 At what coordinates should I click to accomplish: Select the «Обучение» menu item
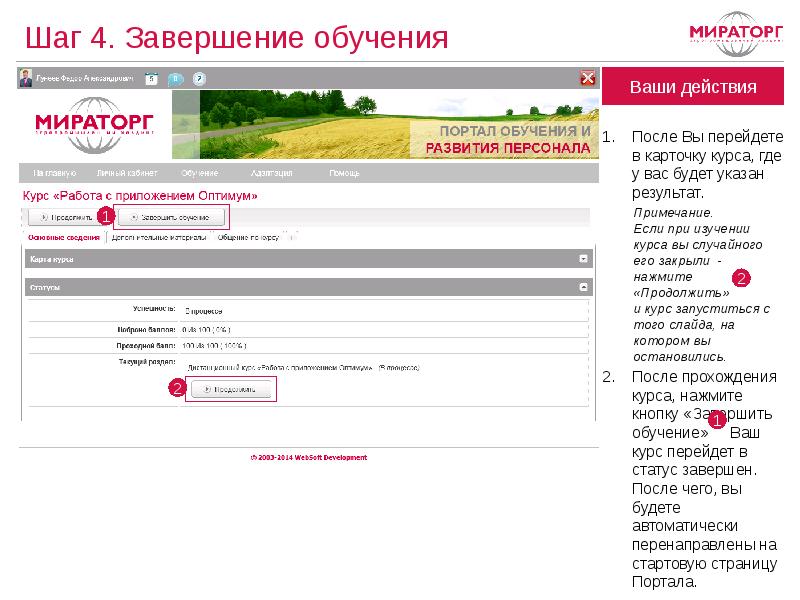pos(200,173)
